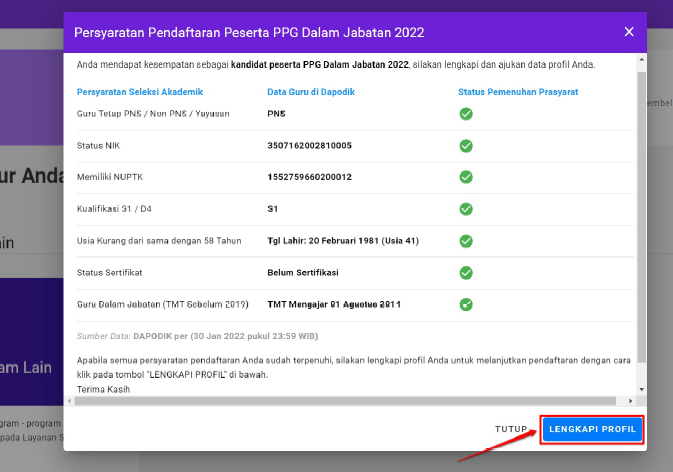This screenshot has height=472, width=673.
Task: Click green check icon for Guru Dalam Jabatan
Action: (x=466, y=305)
